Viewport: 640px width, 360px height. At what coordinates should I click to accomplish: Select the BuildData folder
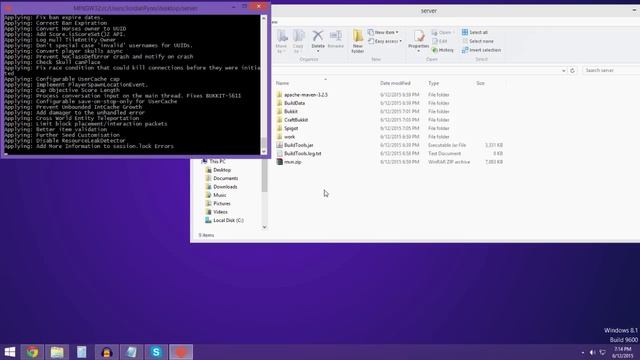coord(294,103)
